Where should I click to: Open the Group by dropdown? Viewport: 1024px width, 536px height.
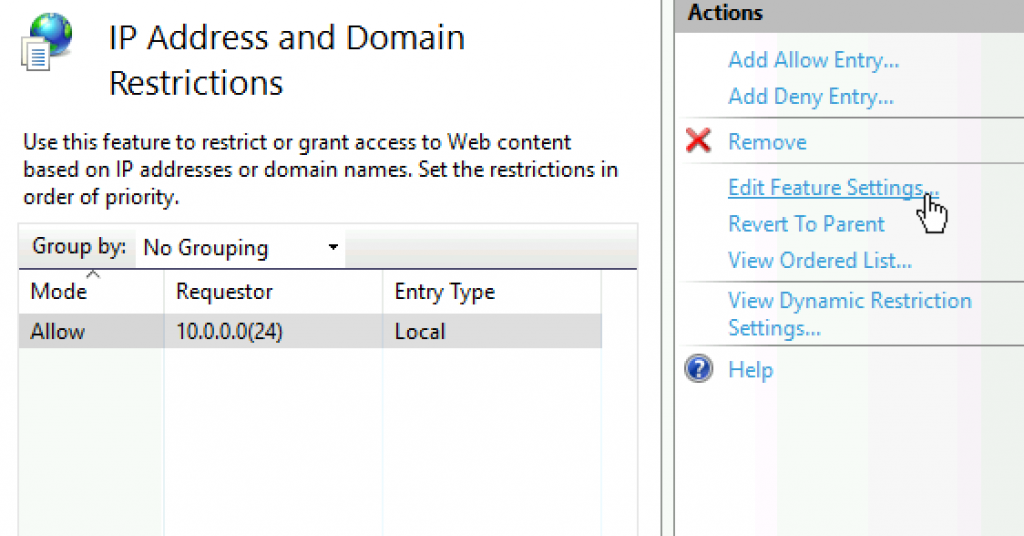pyautogui.click(x=240, y=248)
